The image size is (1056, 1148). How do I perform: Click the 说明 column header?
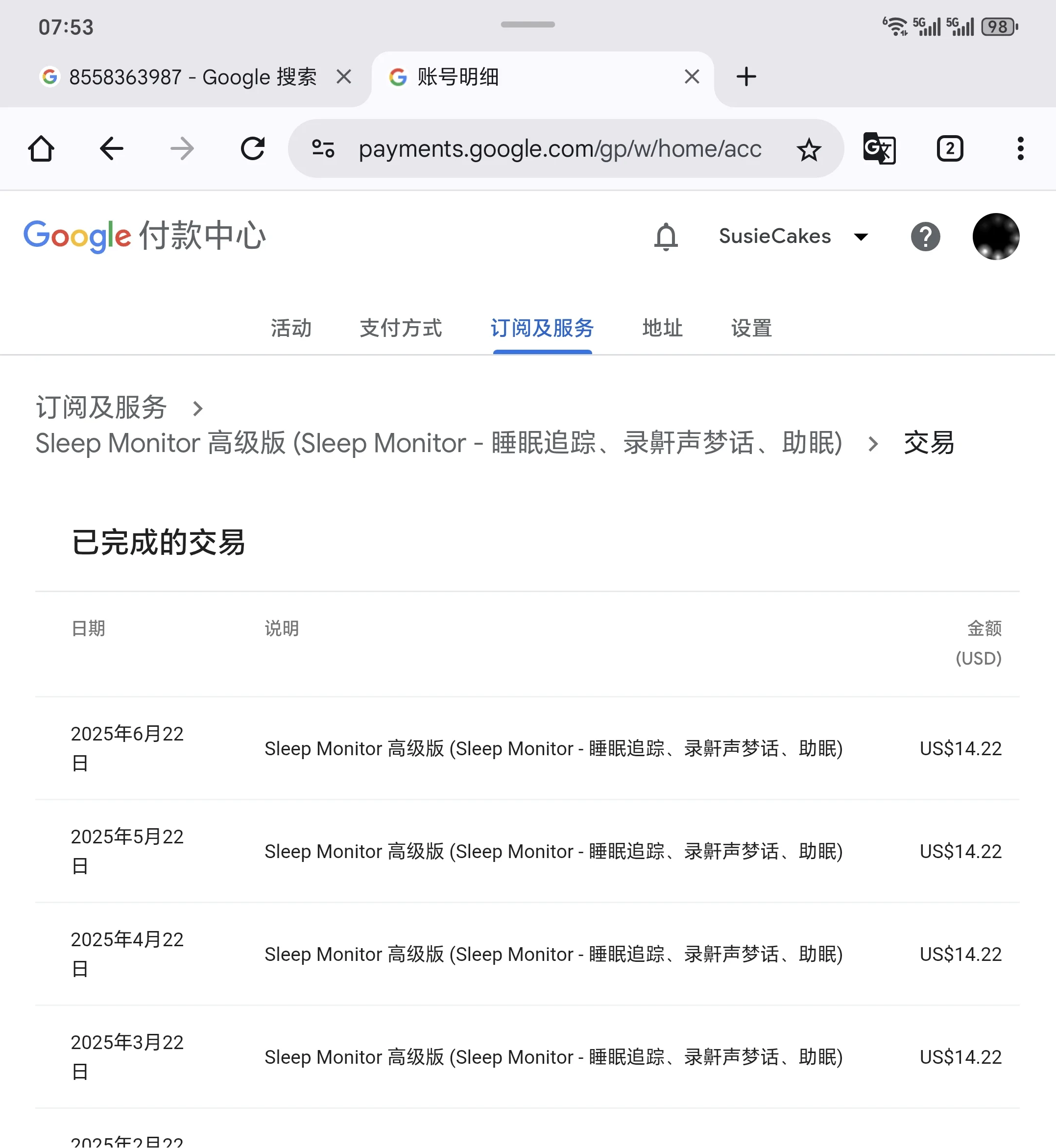pos(281,628)
